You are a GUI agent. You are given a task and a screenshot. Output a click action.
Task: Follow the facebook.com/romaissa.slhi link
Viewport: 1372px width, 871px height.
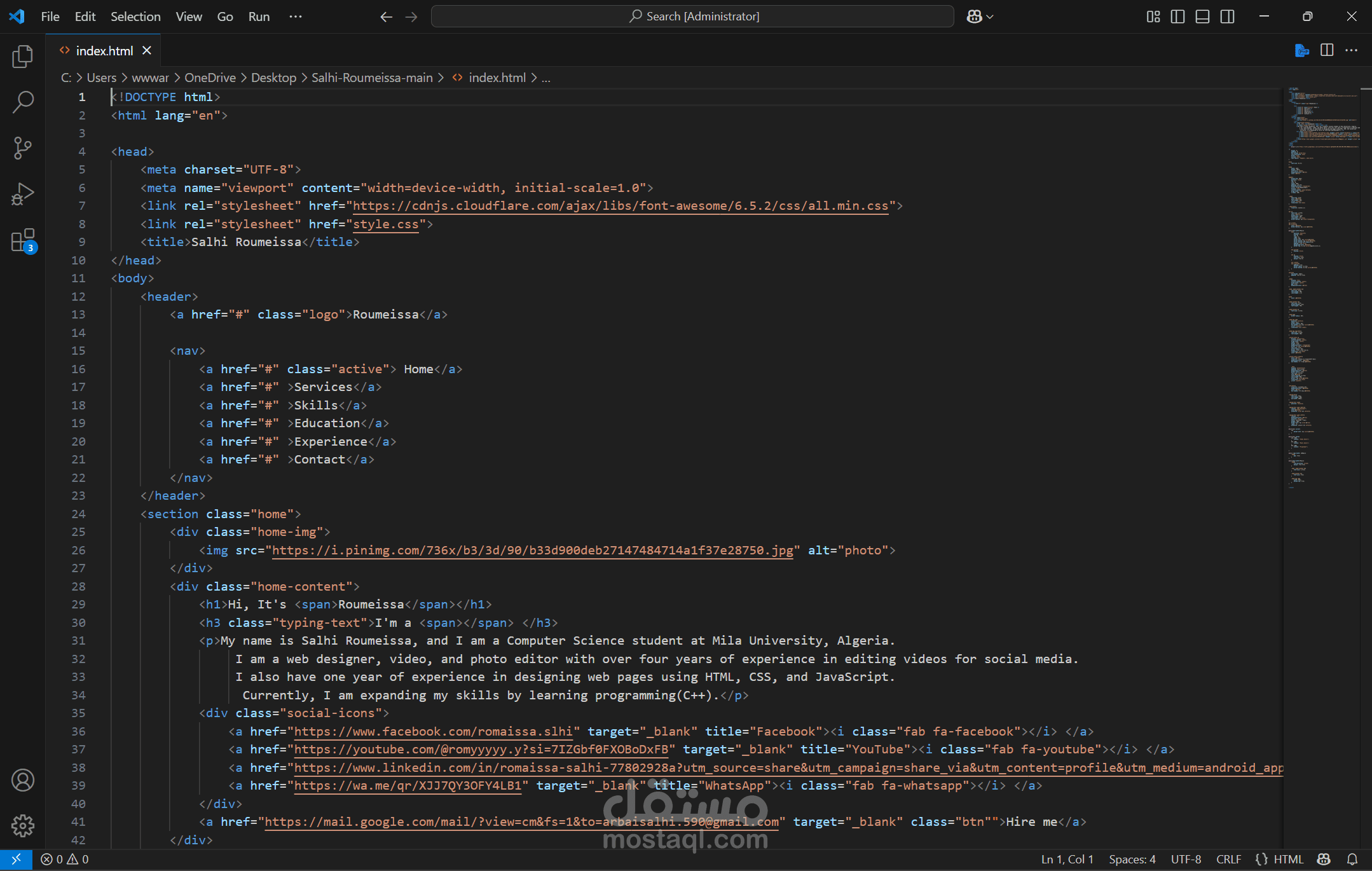[x=434, y=732]
